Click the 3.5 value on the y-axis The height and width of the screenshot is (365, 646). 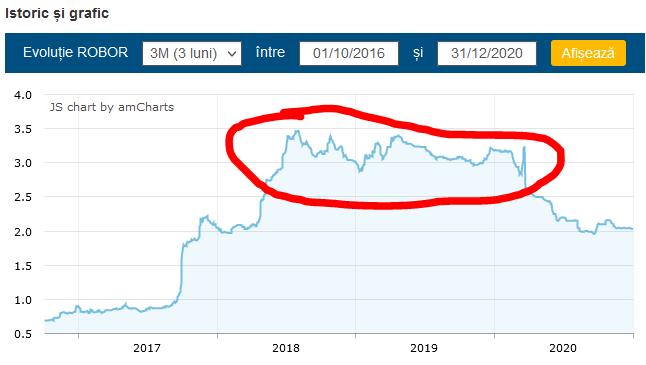coord(23,129)
